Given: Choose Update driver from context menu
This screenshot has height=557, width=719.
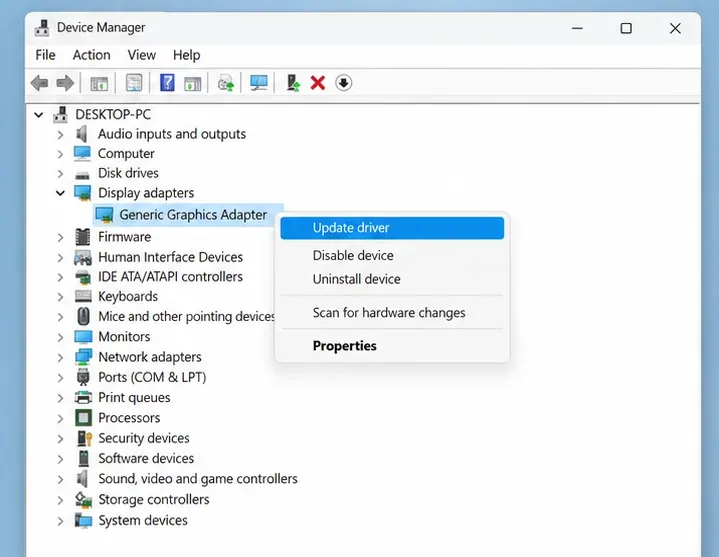Looking at the screenshot, I should point(392,228).
